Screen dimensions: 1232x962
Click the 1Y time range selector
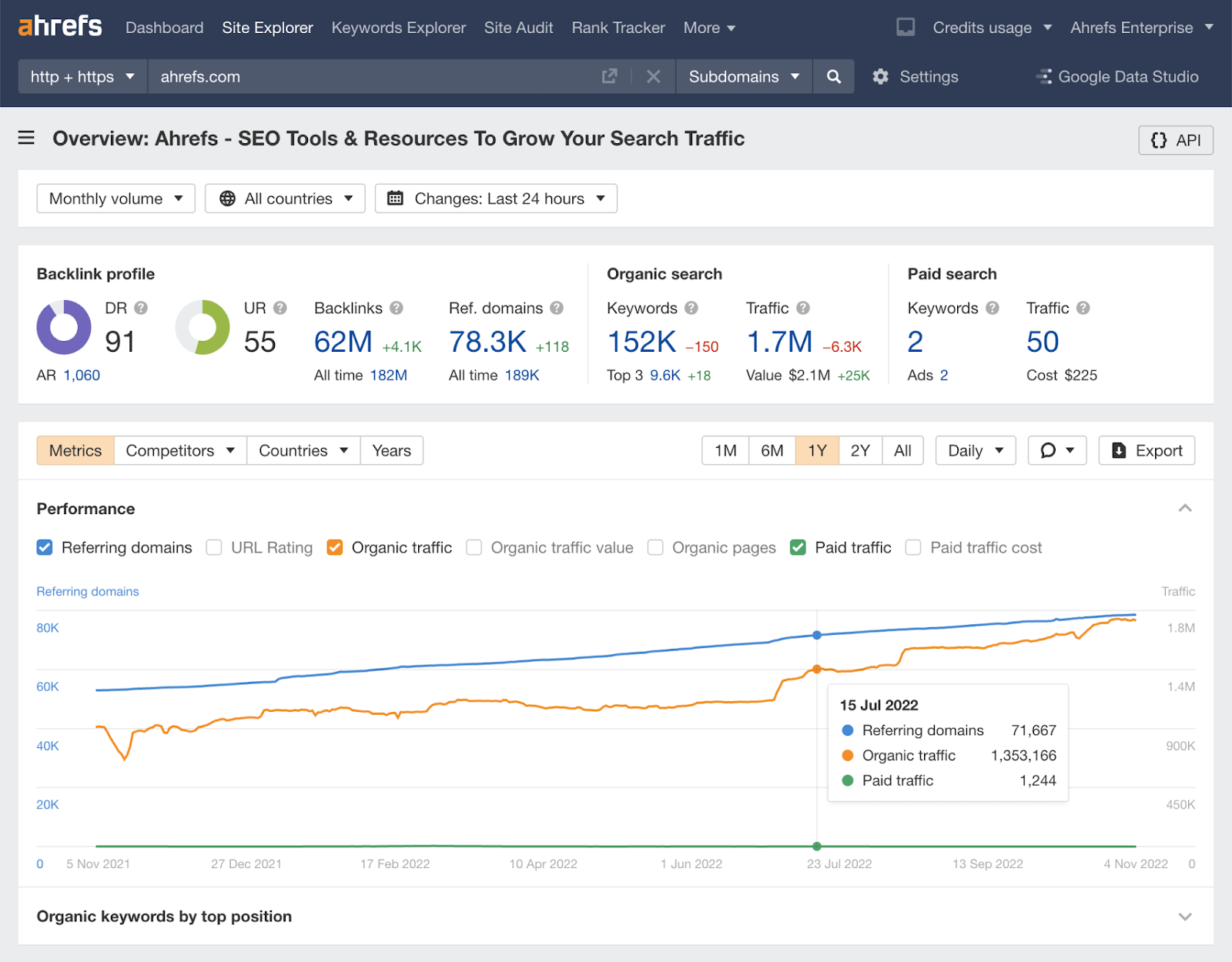[816, 450]
